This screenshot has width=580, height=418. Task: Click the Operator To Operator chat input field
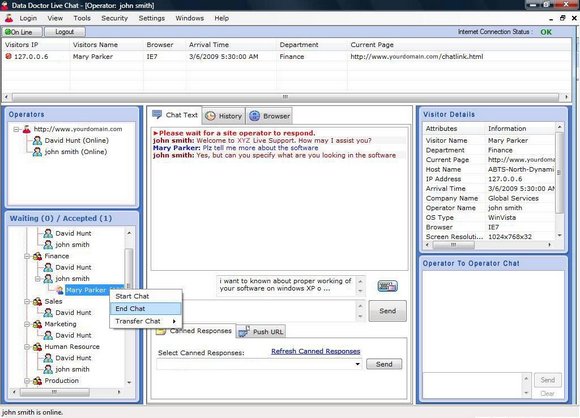point(472,385)
